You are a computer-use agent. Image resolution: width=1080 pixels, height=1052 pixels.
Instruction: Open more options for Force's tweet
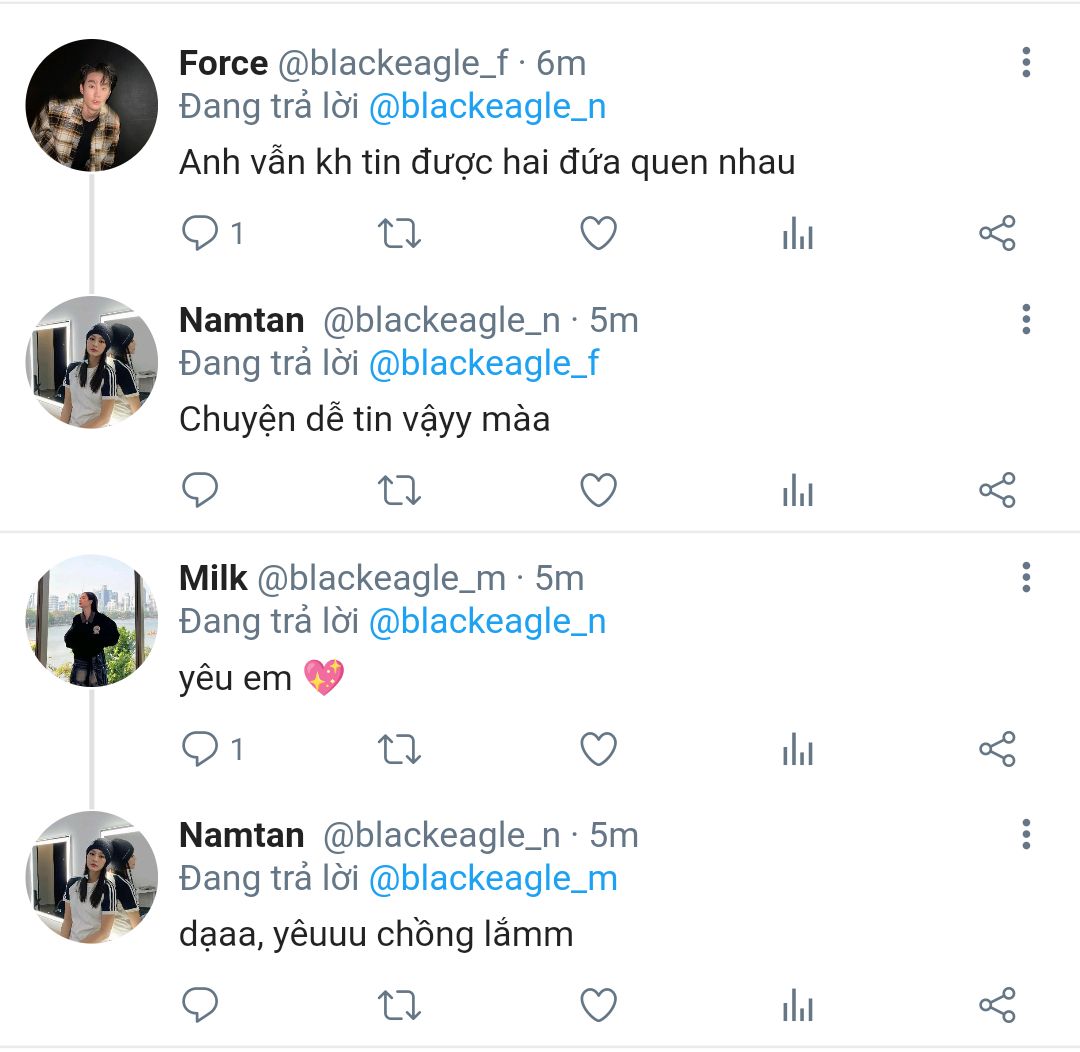tap(1025, 63)
